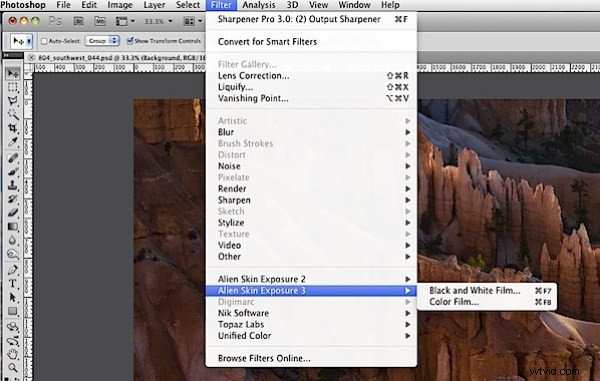Expand the Sharpen filter submenu
600x381 pixels.
311,200
